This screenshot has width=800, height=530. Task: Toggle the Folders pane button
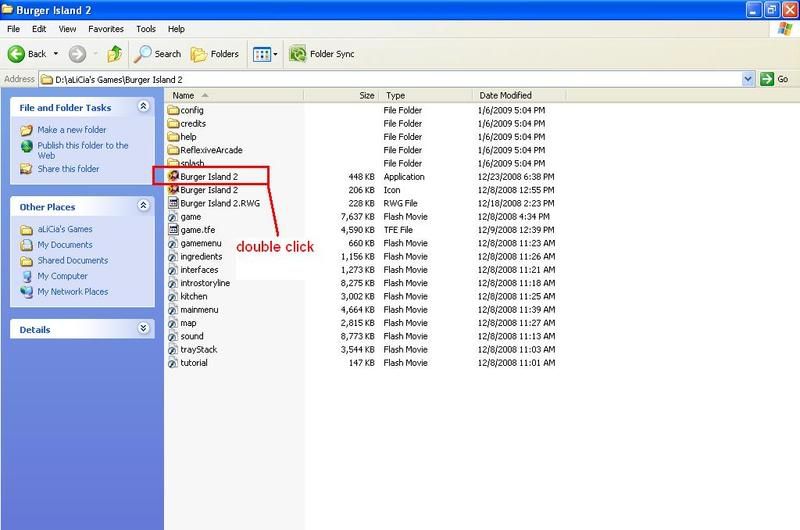[x=216, y=54]
